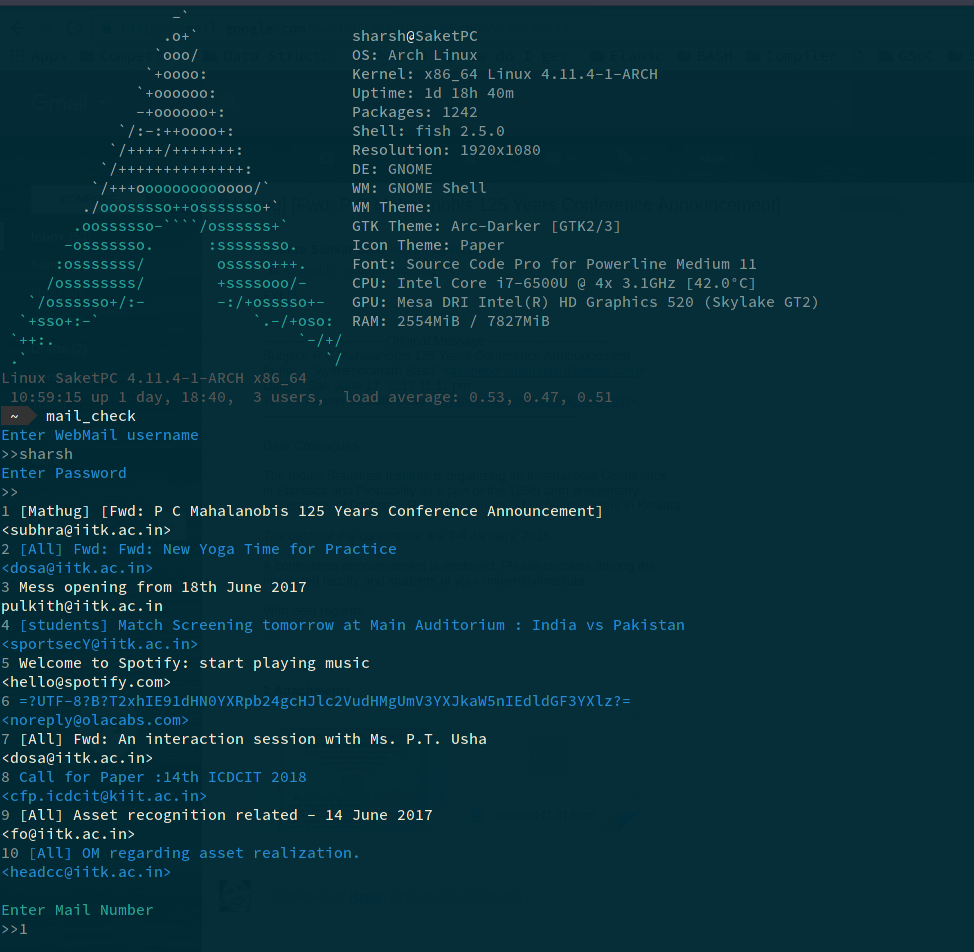Click the empty '>>' password input line
Image resolution: width=974 pixels, height=952 pixels.
(10, 492)
